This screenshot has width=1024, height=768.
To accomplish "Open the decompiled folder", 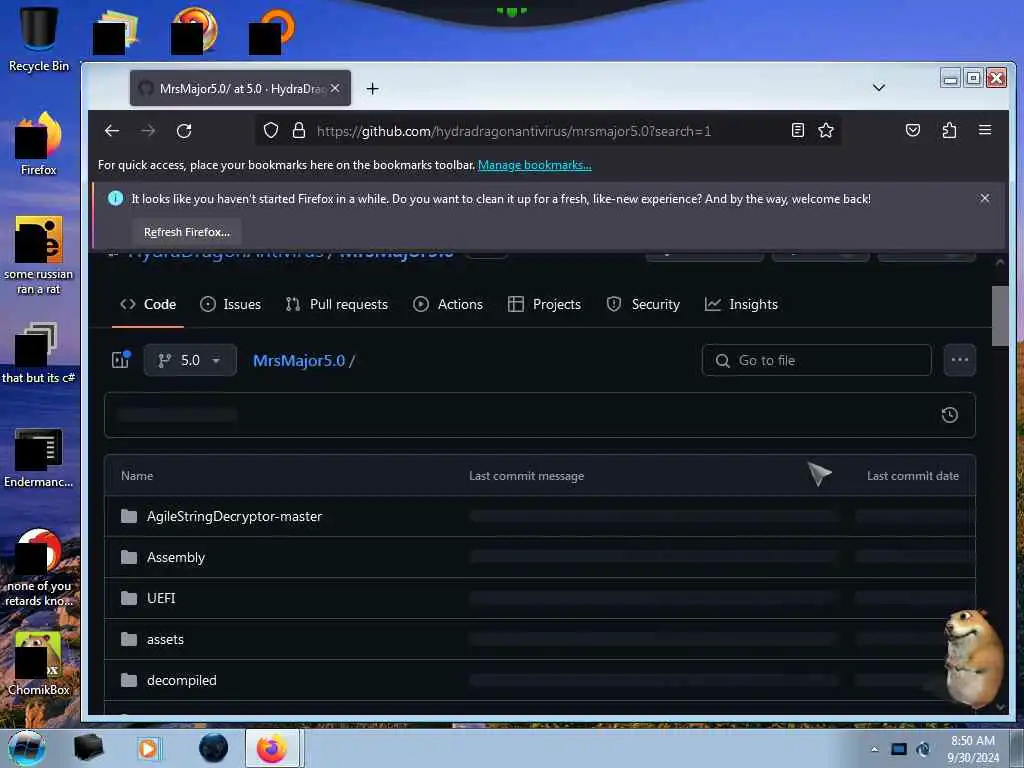I will 182,680.
